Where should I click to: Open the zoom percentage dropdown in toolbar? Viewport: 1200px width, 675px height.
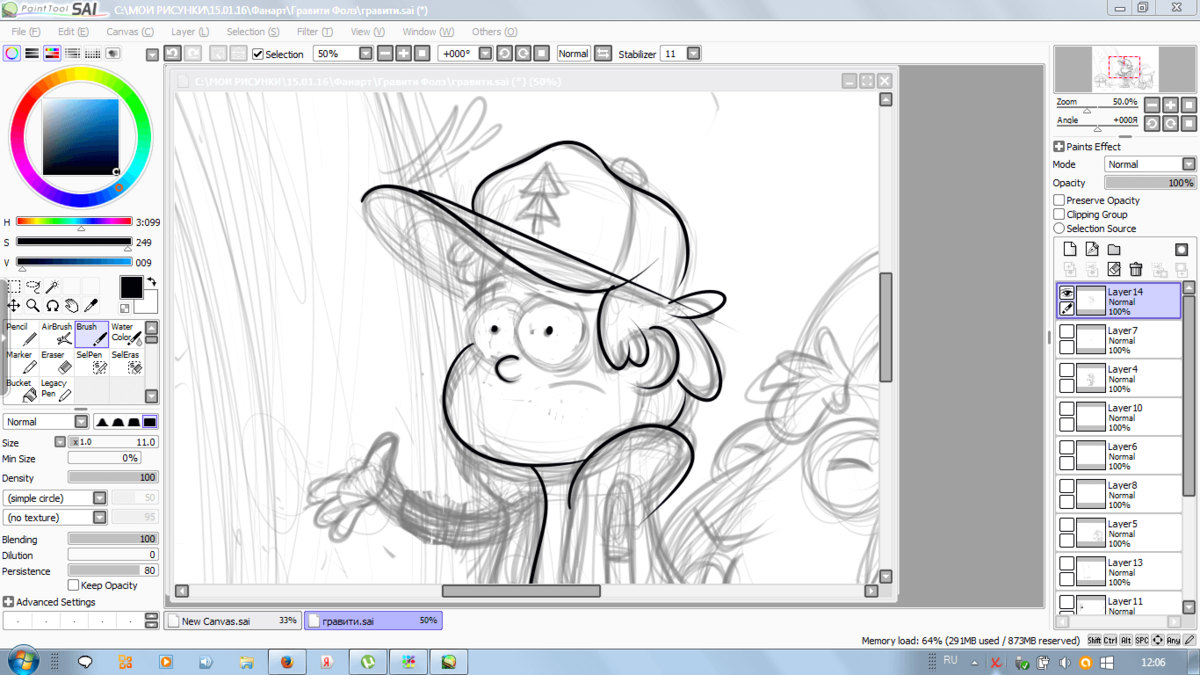365,53
